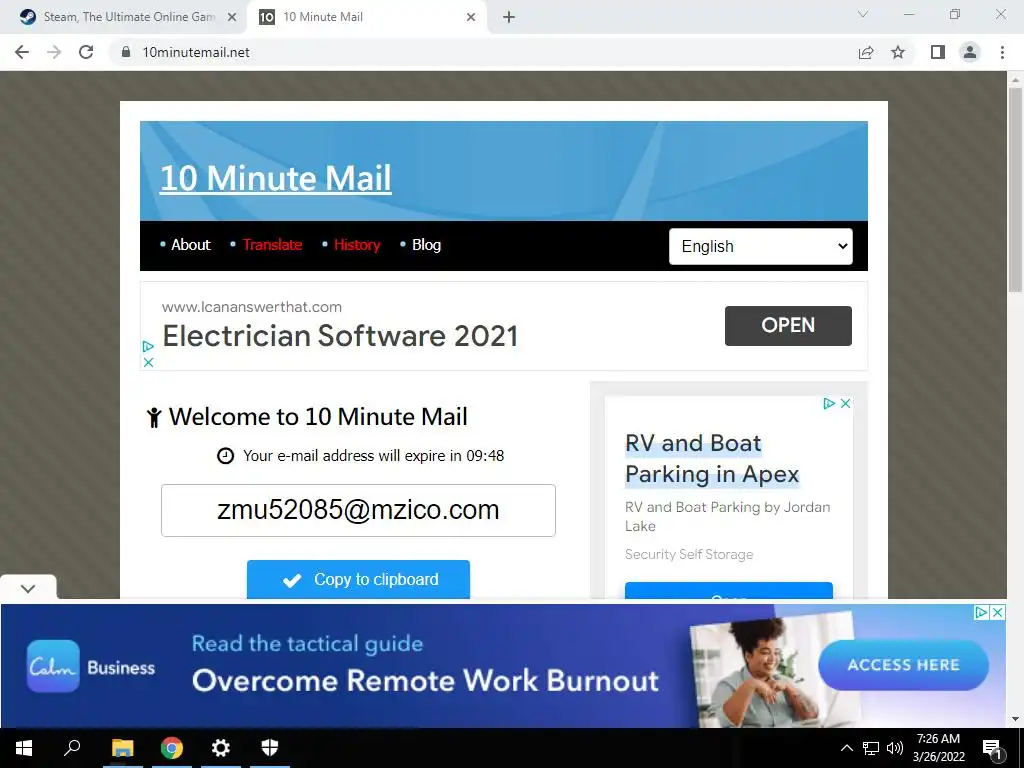Select the 10 Minute Mail tab
The height and width of the screenshot is (768, 1024).
click(x=366, y=17)
